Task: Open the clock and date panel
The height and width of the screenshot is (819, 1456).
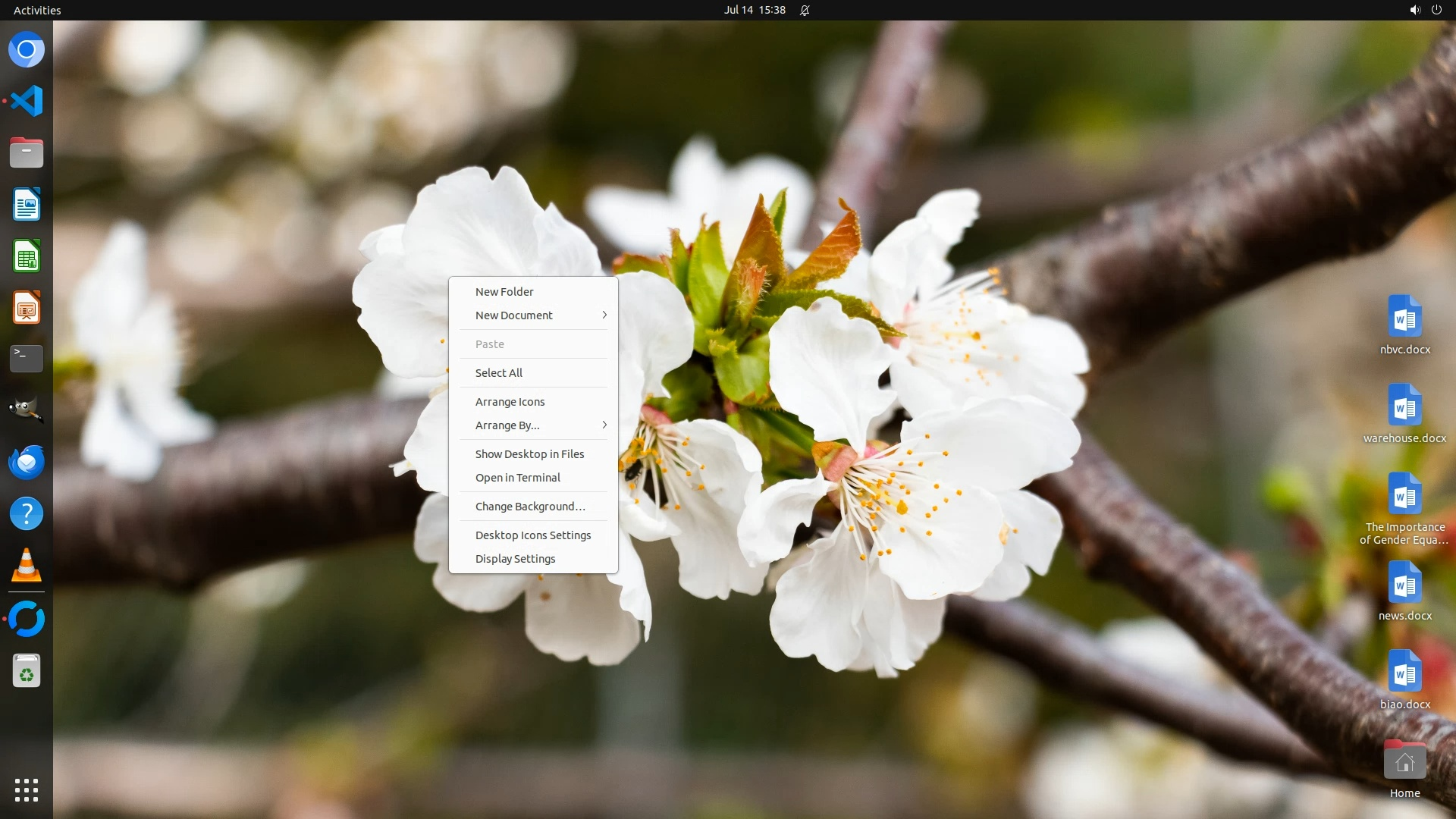Action: (x=755, y=10)
